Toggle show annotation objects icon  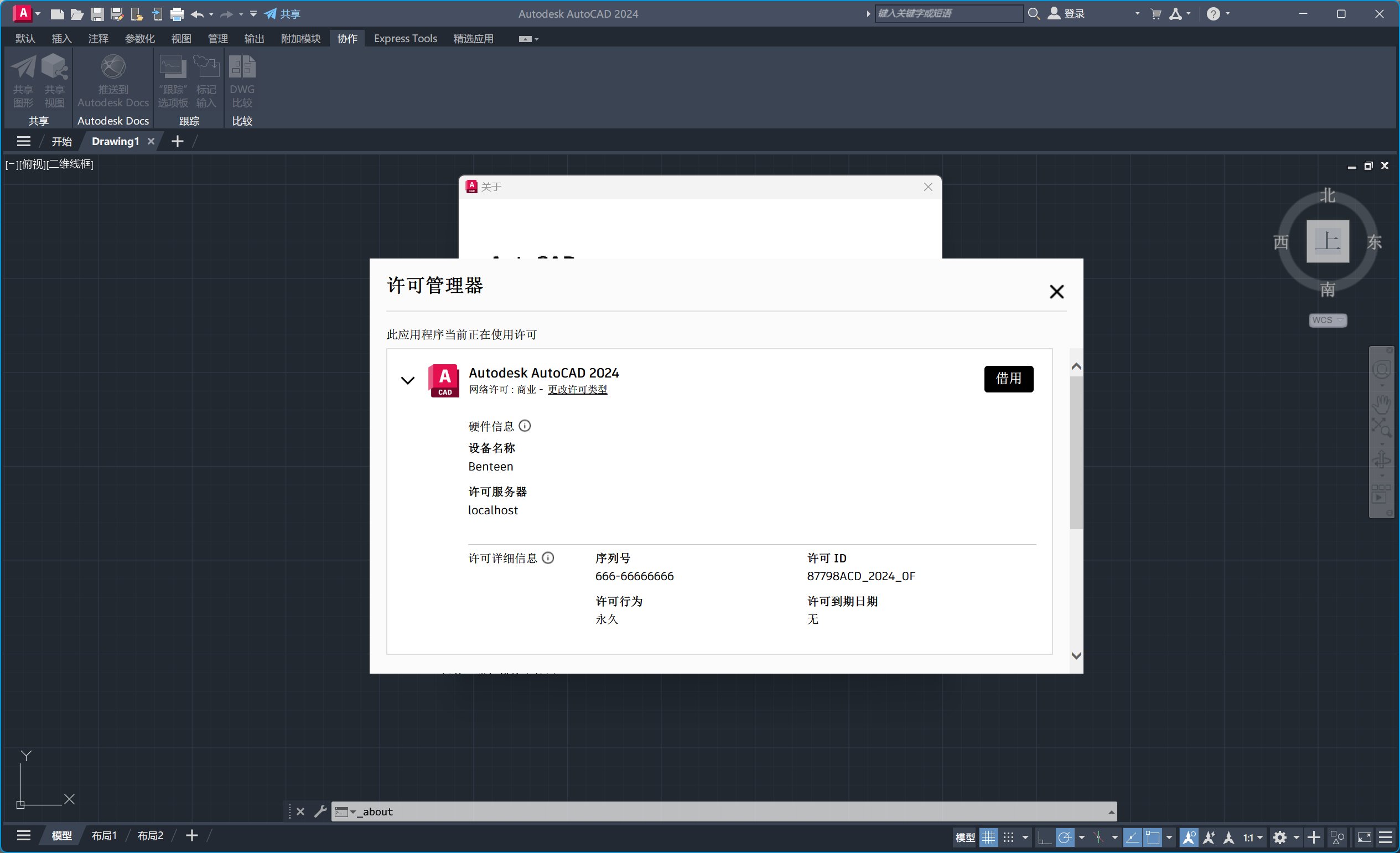point(1189,838)
